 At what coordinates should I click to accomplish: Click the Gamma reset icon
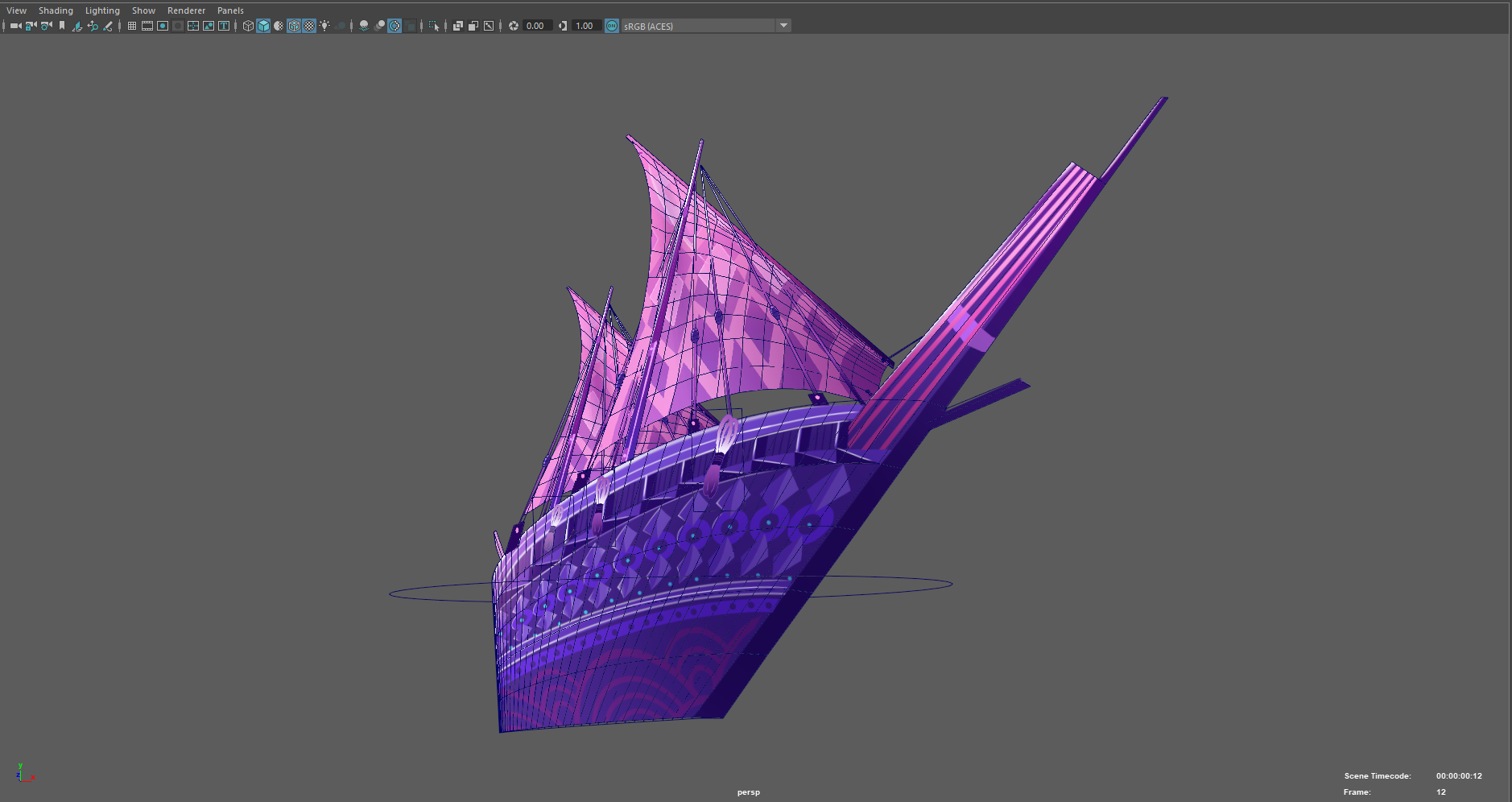point(563,26)
